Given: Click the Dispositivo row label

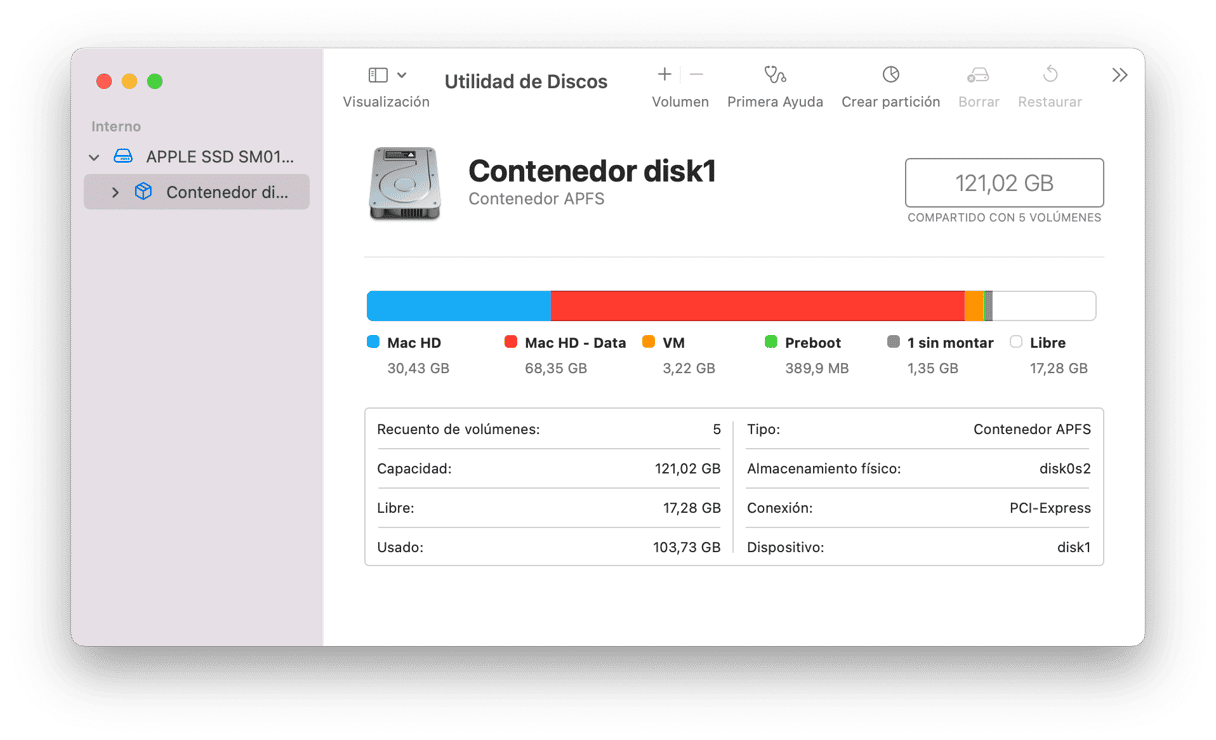Looking at the screenshot, I should click(x=786, y=548).
